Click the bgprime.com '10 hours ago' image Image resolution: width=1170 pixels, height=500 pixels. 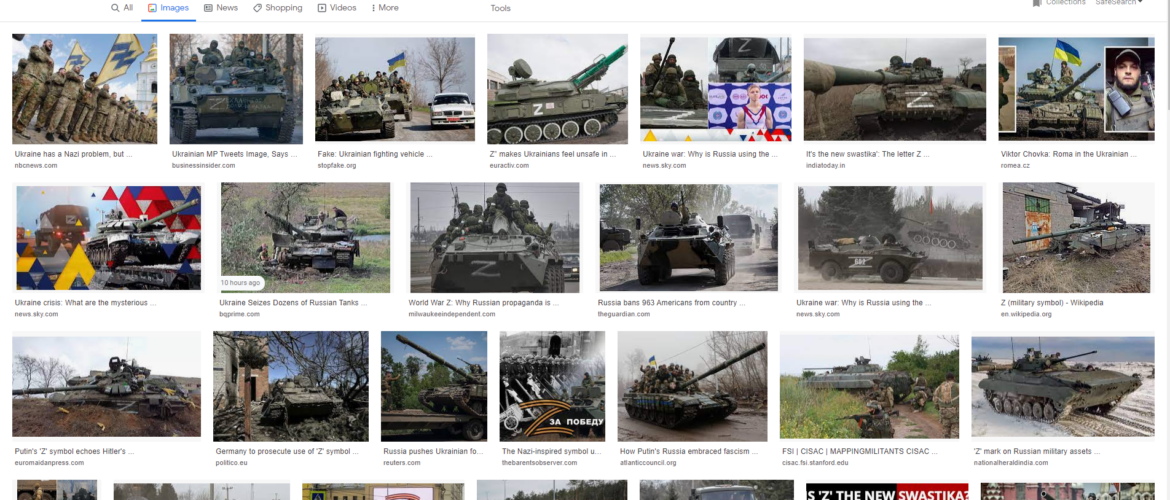click(304, 238)
